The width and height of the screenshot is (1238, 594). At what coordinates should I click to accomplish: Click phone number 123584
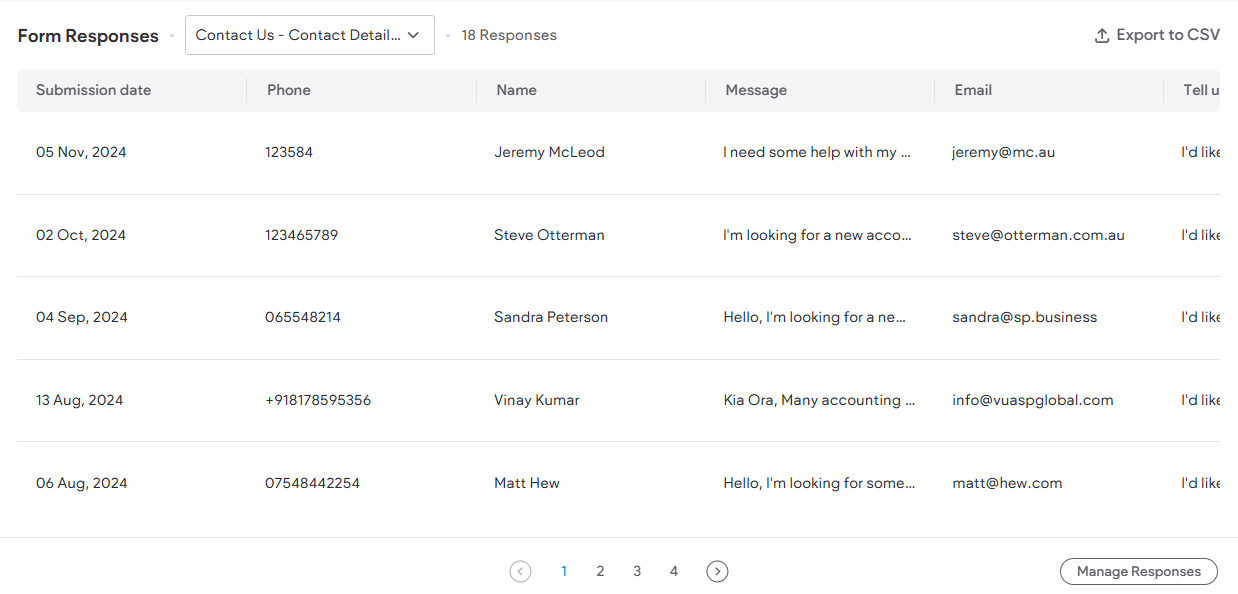[289, 152]
